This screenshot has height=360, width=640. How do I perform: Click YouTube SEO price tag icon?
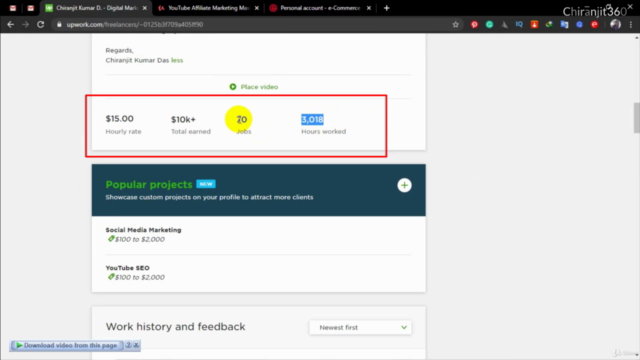pos(111,277)
